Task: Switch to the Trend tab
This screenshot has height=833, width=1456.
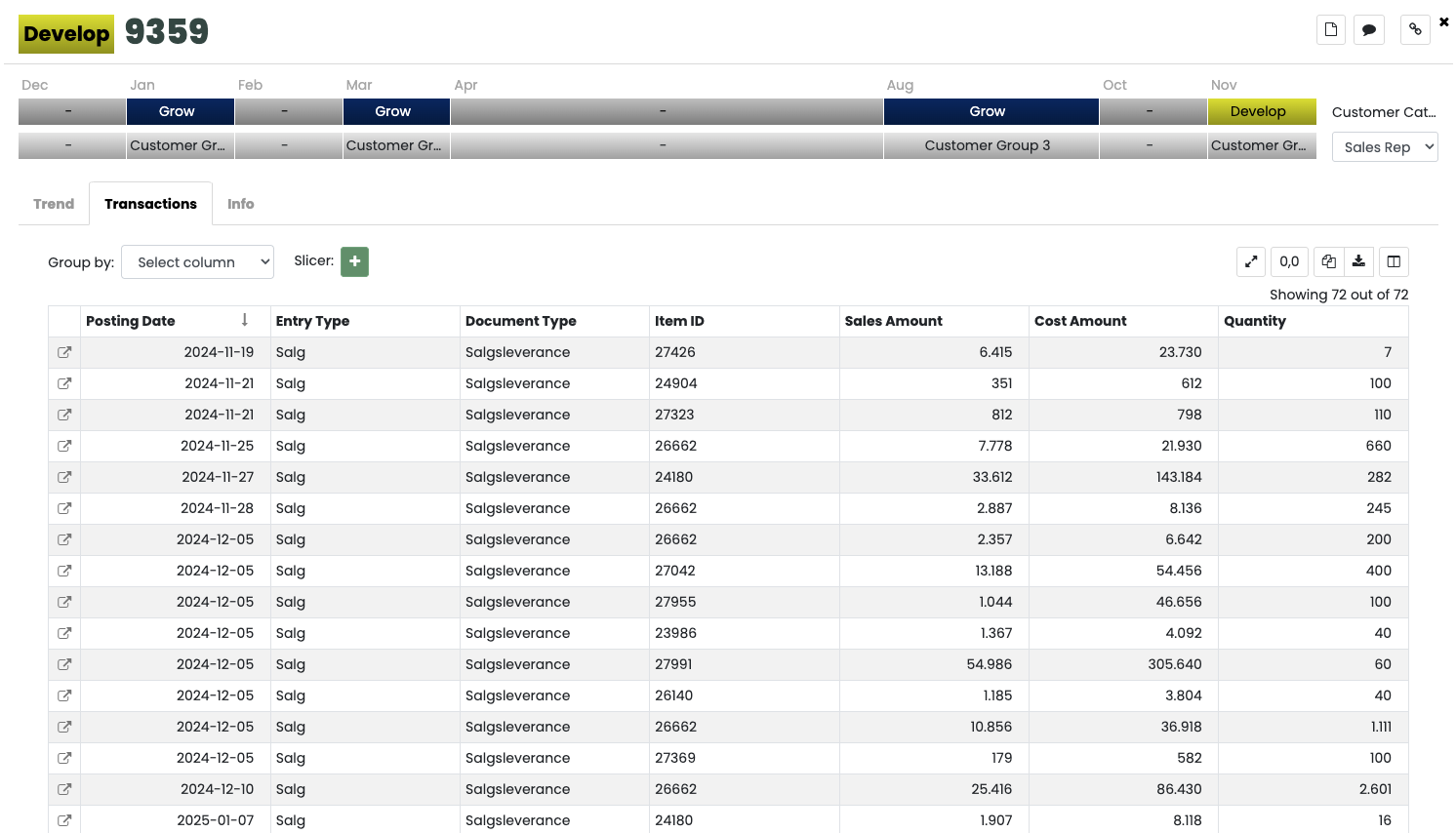Action: point(54,204)
